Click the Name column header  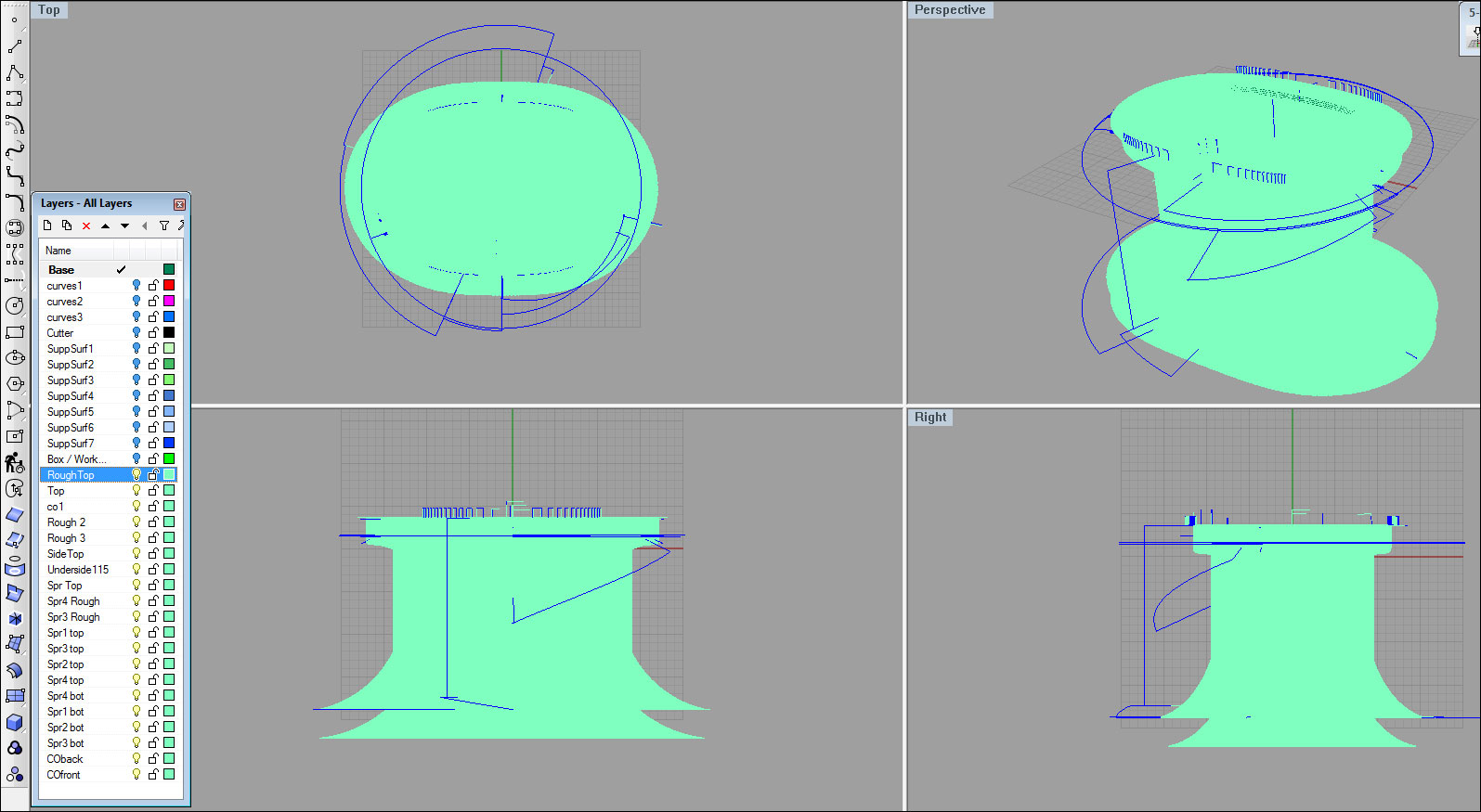(x=58, y=251)
